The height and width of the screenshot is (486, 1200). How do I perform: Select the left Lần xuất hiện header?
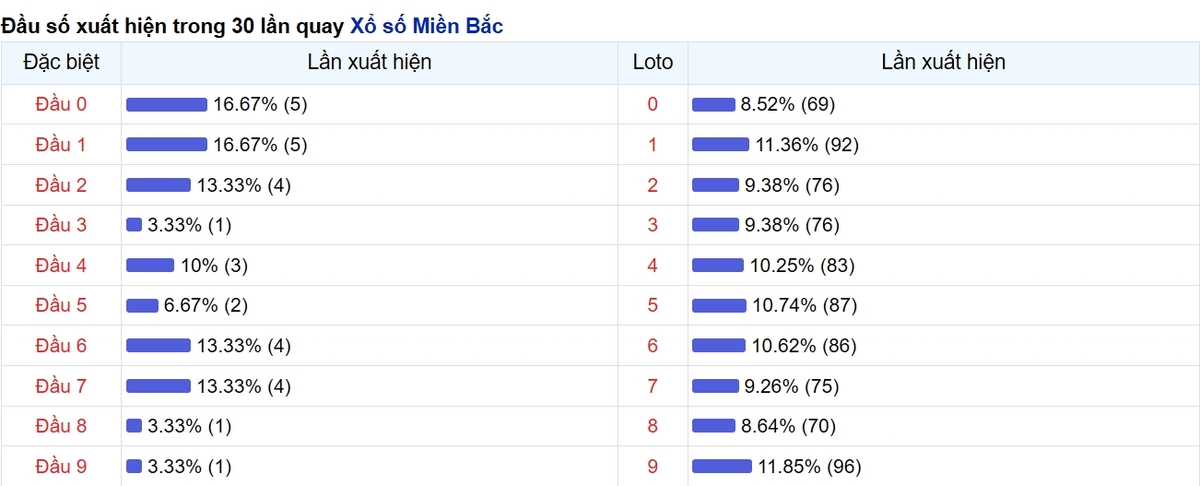[370, 62]
